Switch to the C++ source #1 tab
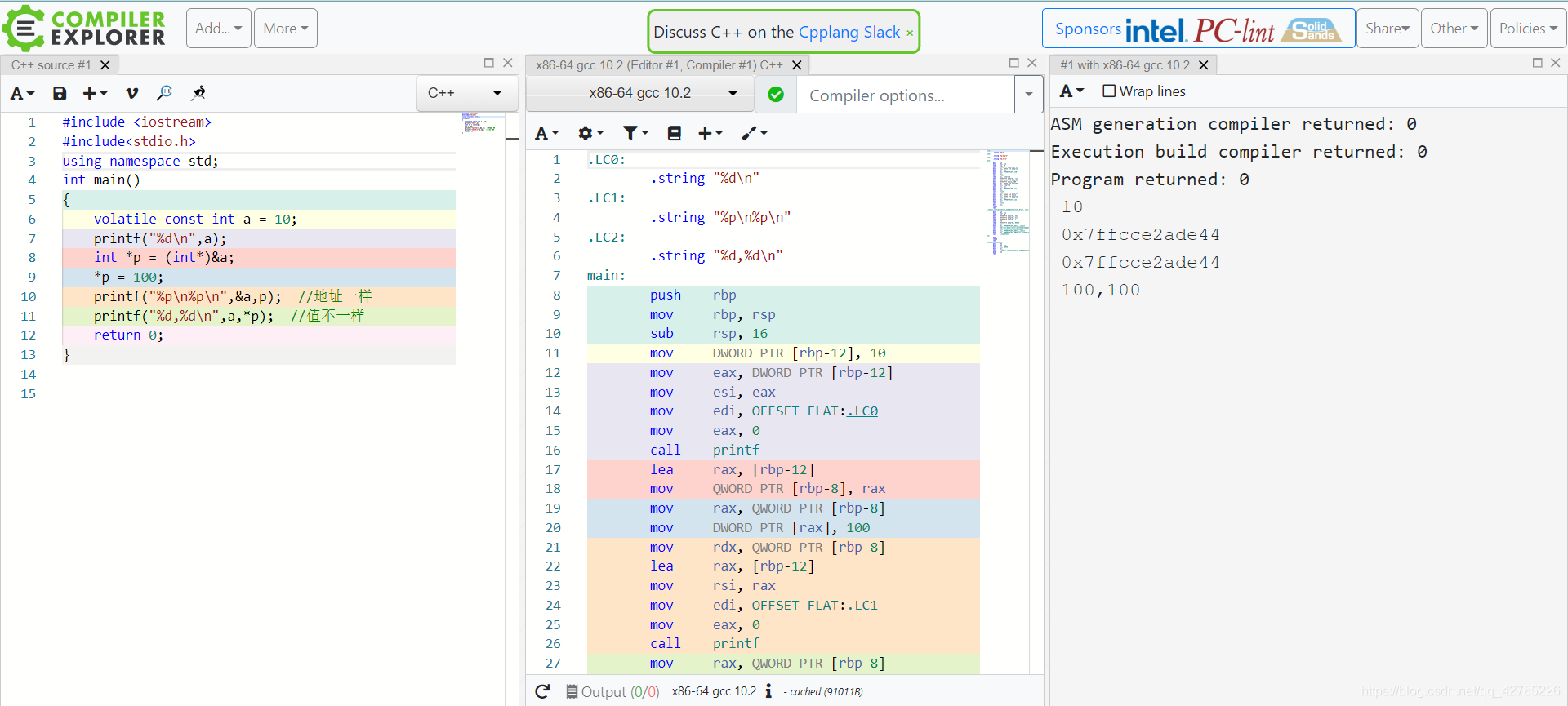 pos(51,65)
